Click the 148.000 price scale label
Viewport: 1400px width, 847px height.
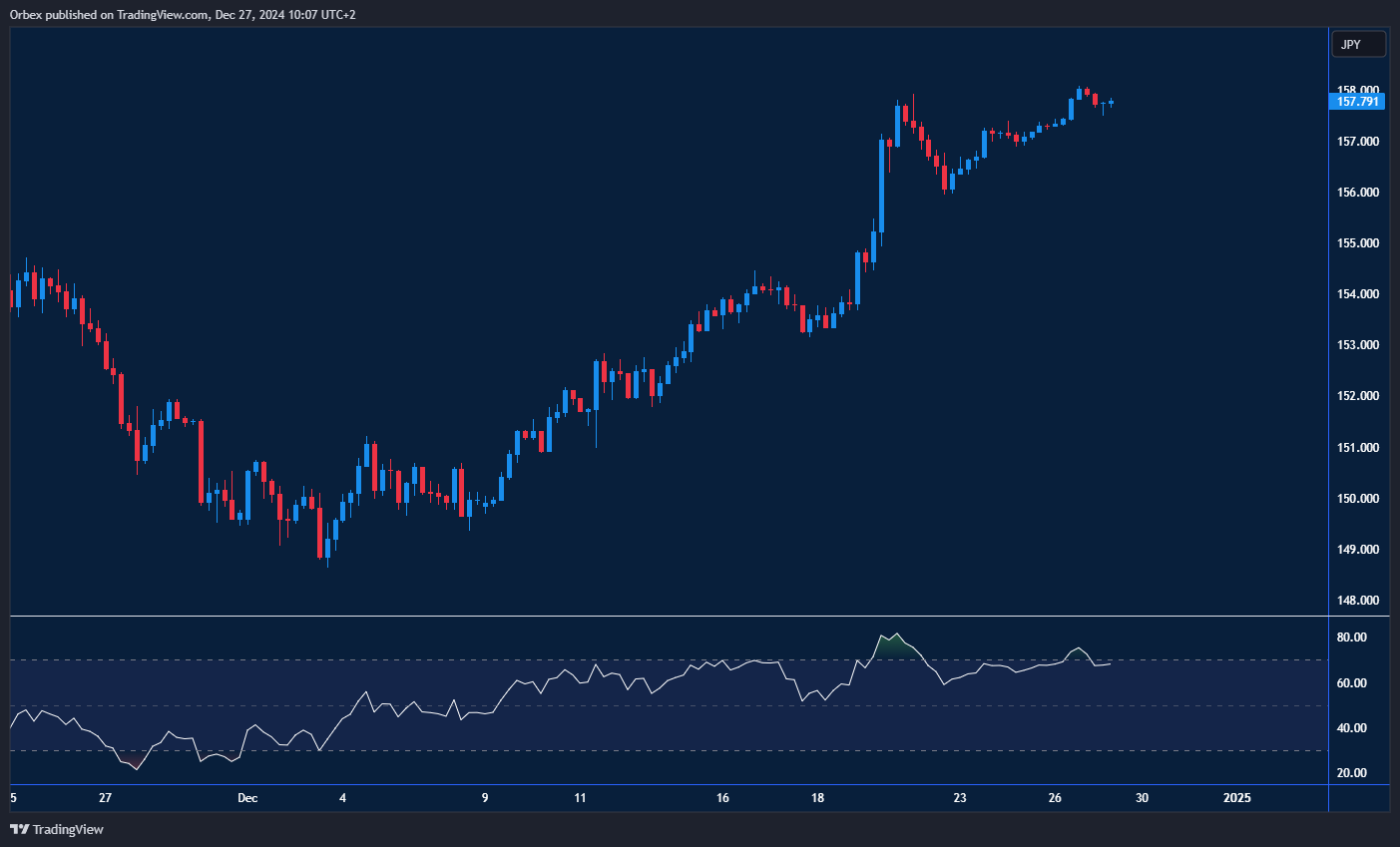(1358, 601)
